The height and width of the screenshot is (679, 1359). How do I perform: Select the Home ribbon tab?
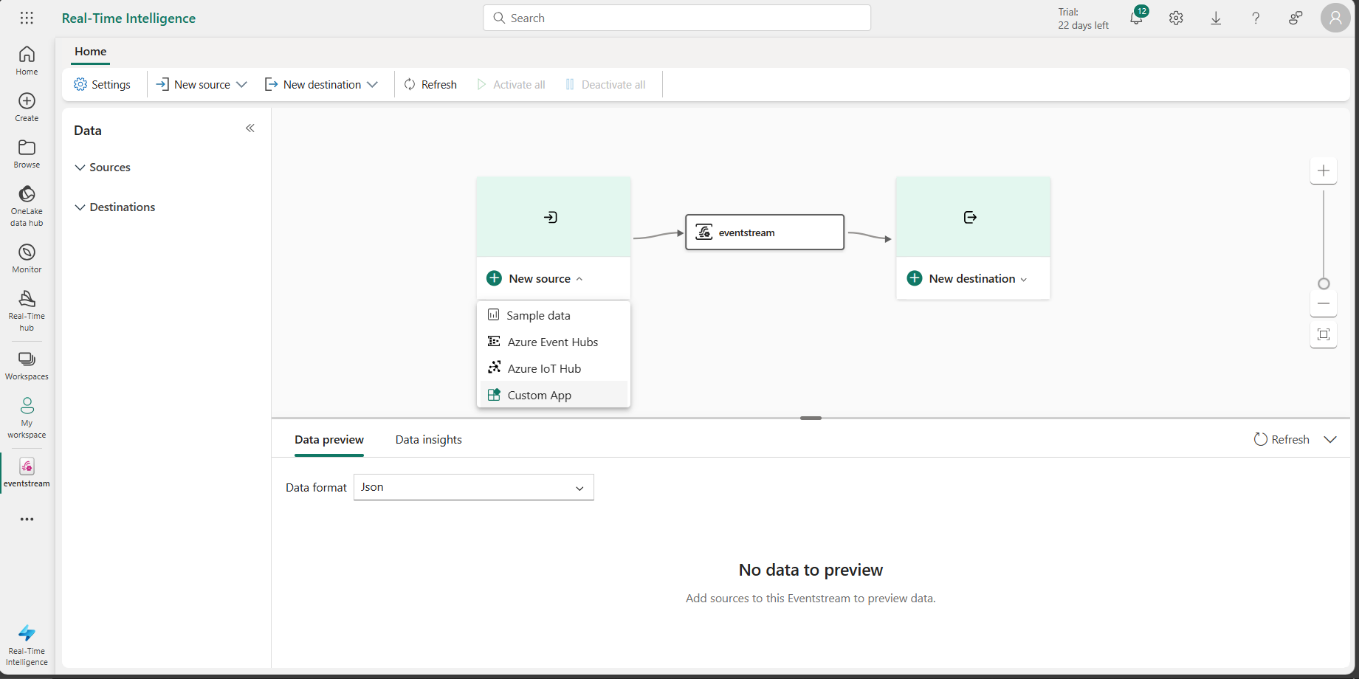tap(90, 51)
